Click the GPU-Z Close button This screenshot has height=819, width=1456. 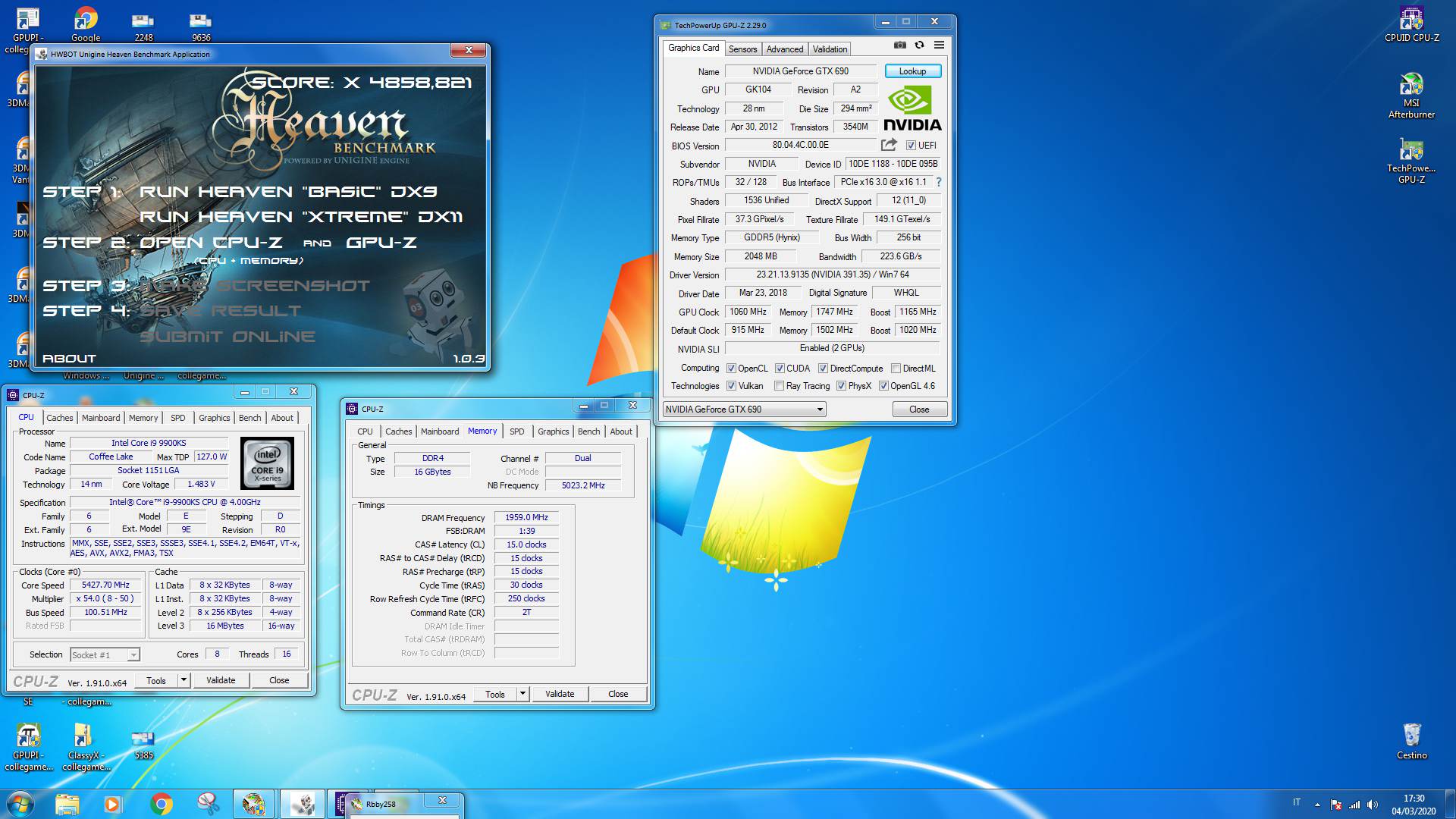point(919,409)
